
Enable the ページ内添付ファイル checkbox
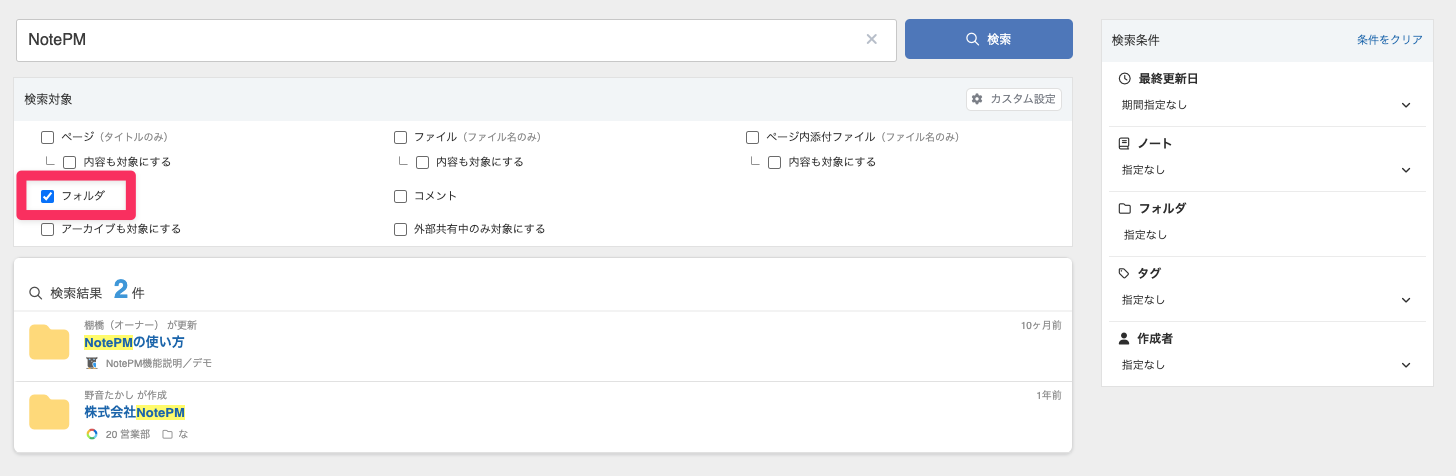click(753, 137)
